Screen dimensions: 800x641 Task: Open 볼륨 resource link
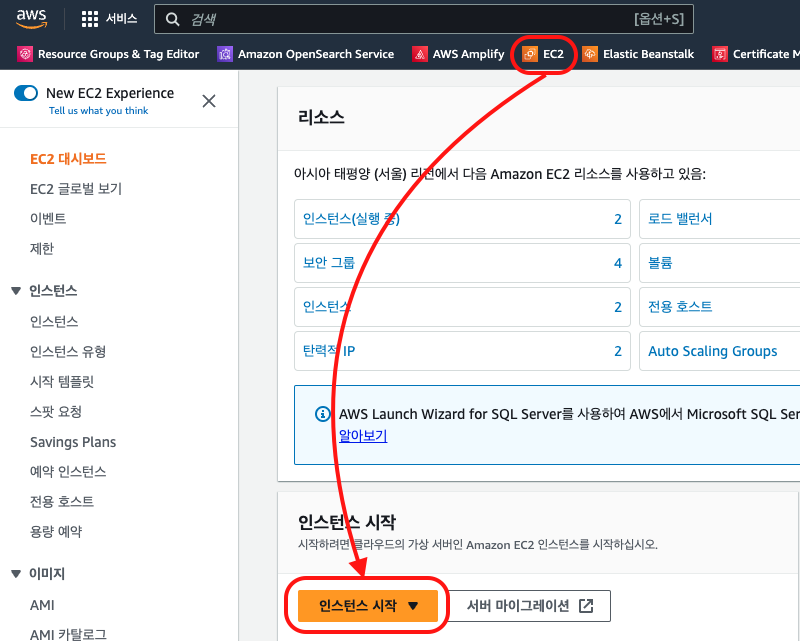tap(660, 263)
